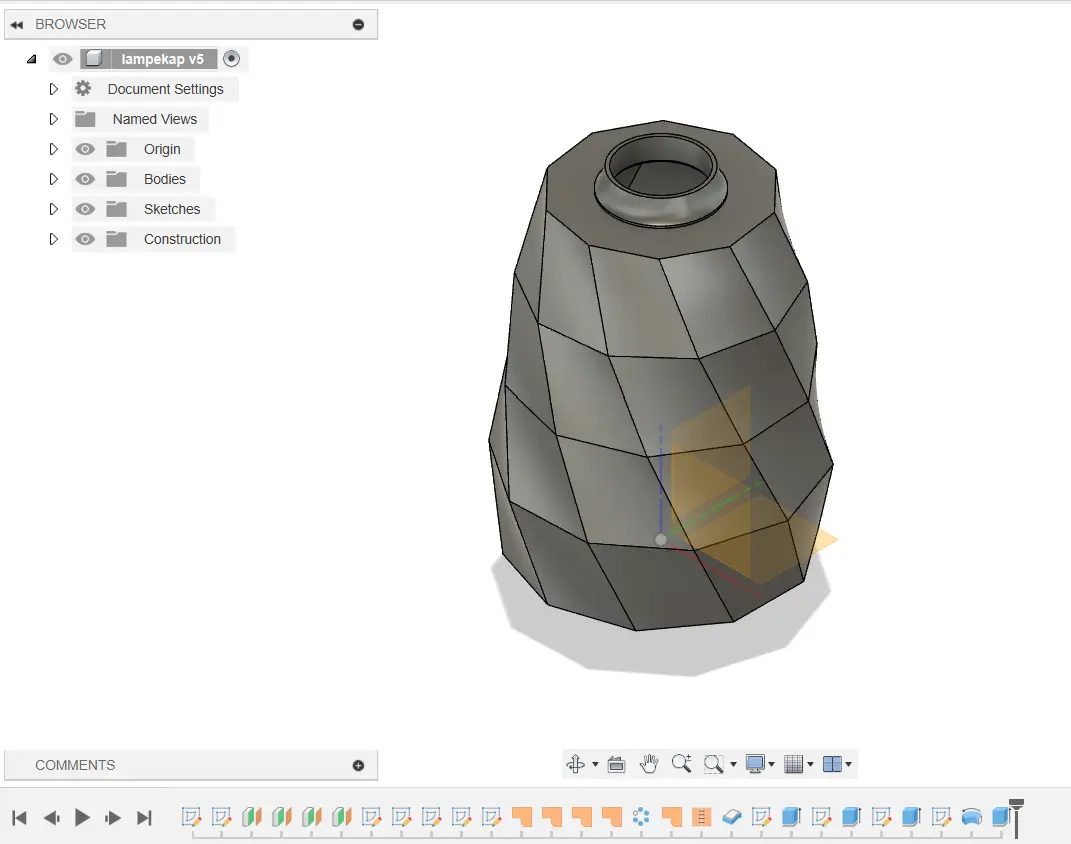Open the Viewports dropdown arrow
This screenshot has height=844, width=1071.
click(x=848, y=764)
